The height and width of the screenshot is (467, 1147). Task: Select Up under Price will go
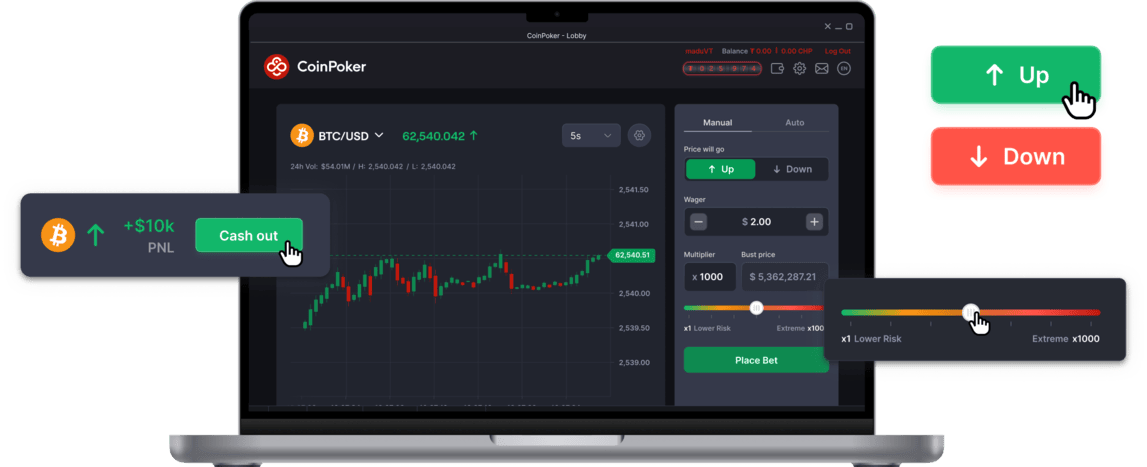click(x=719, y=169)
